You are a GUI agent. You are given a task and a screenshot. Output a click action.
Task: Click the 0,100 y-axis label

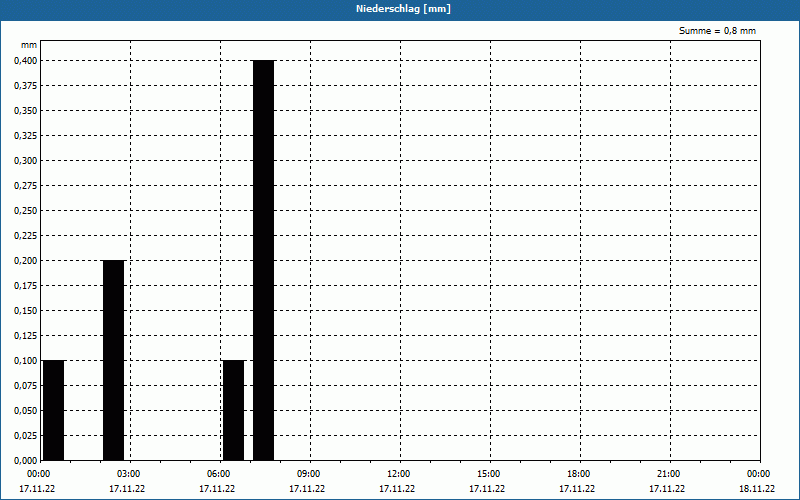pos(26,361)
